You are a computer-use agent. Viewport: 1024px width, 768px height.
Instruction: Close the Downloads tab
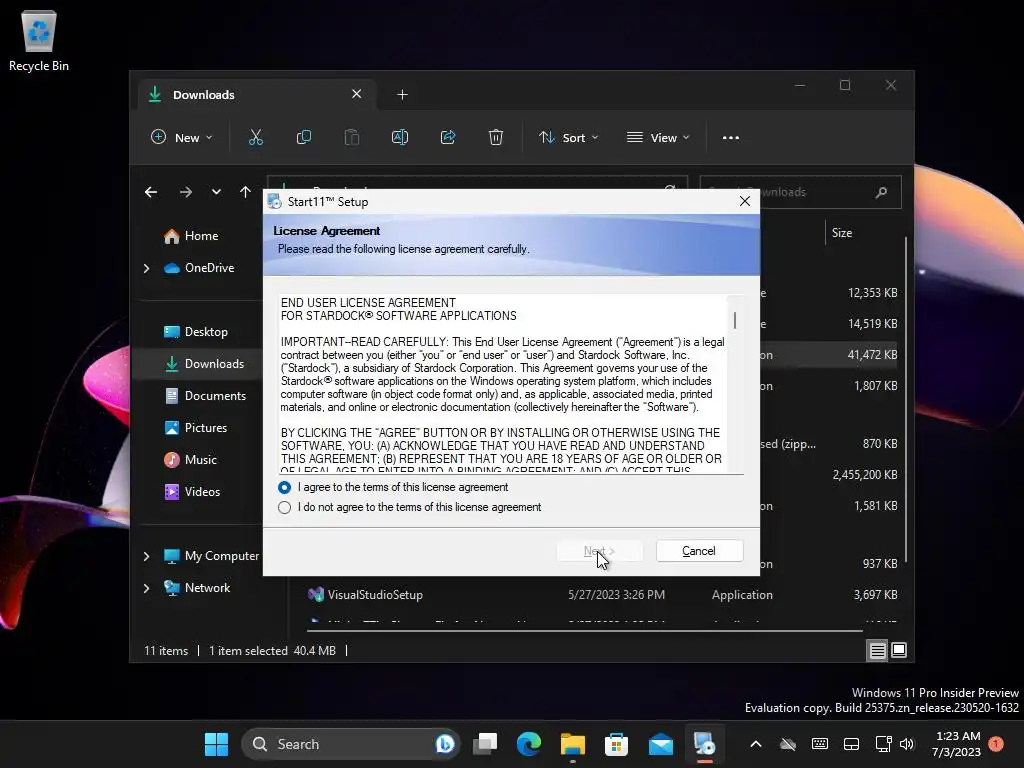pos(357,94)
